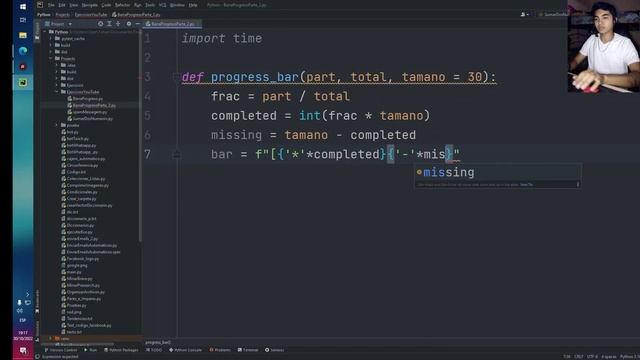
Task: Click Select Opened File target icon
Action: coord(100,24)
